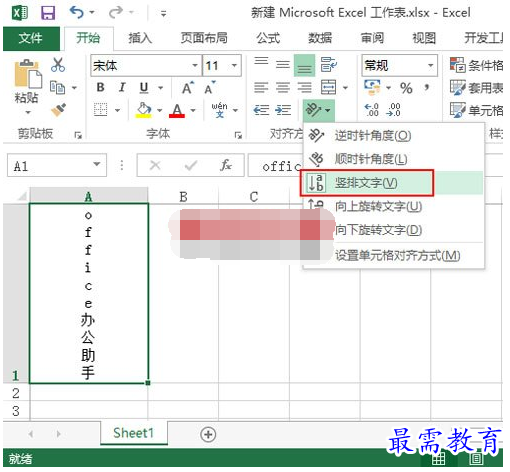
Task: Align text left
Action: [x=261, y=88]
